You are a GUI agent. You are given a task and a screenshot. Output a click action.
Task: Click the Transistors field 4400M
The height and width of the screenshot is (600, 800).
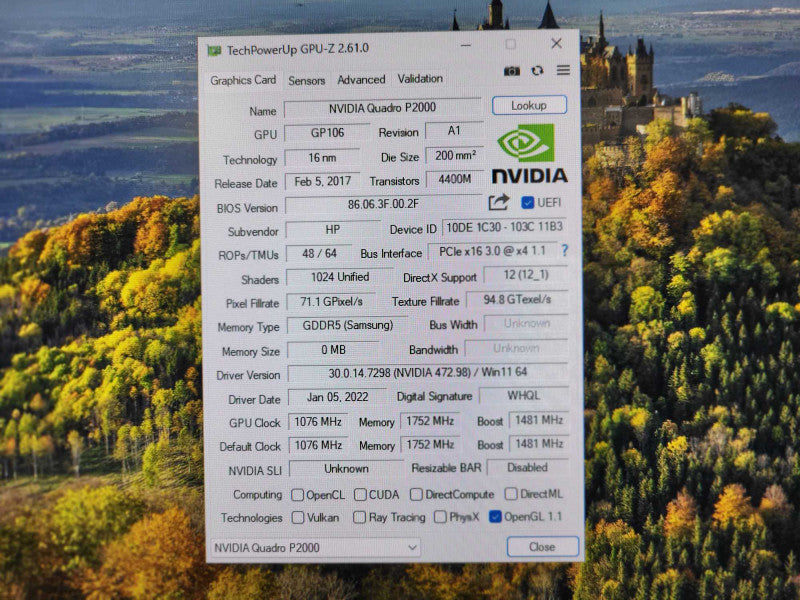pyautogui.click(x=455, y=179)
